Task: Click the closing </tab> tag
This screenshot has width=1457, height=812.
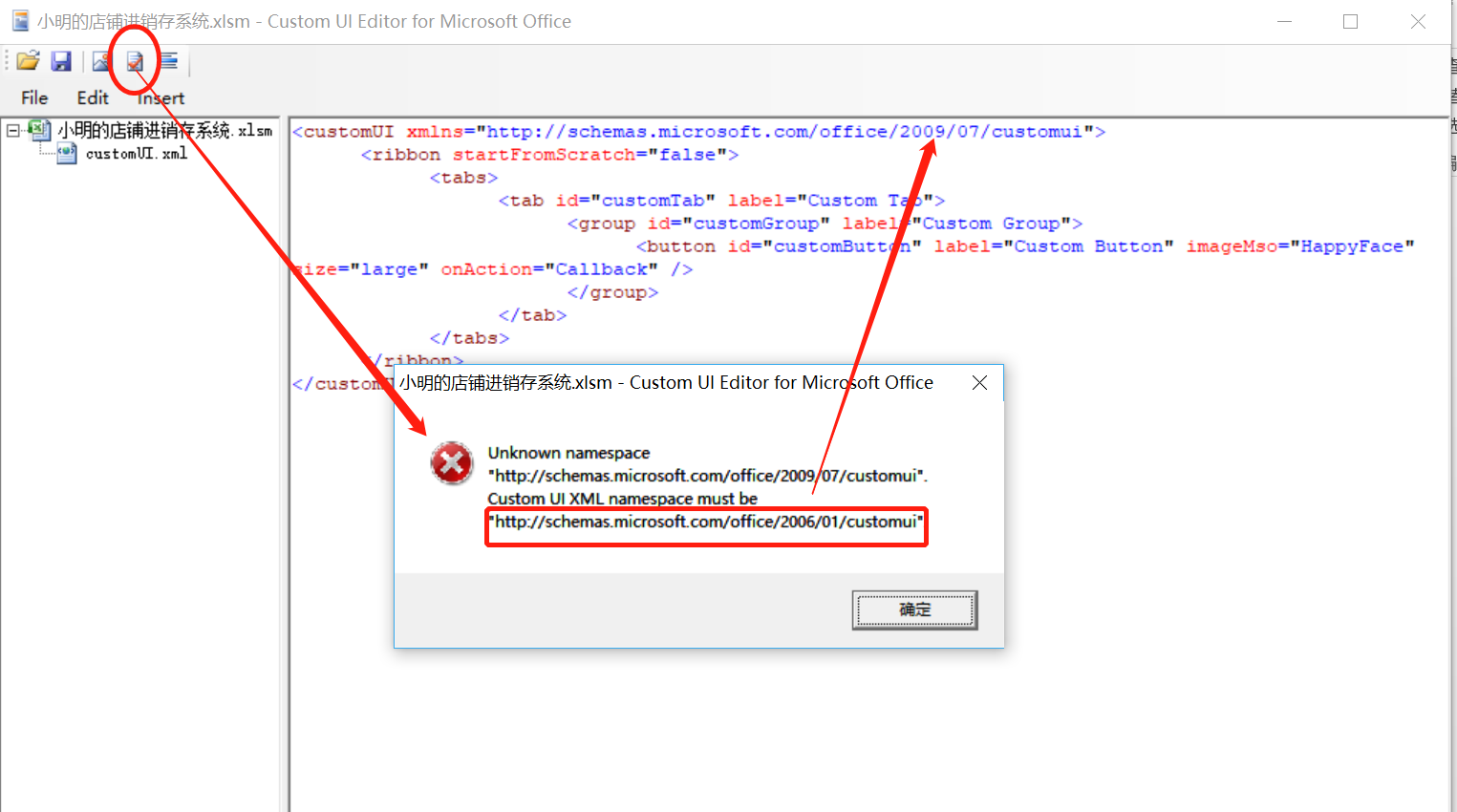Action: click(x=532, y=315)
